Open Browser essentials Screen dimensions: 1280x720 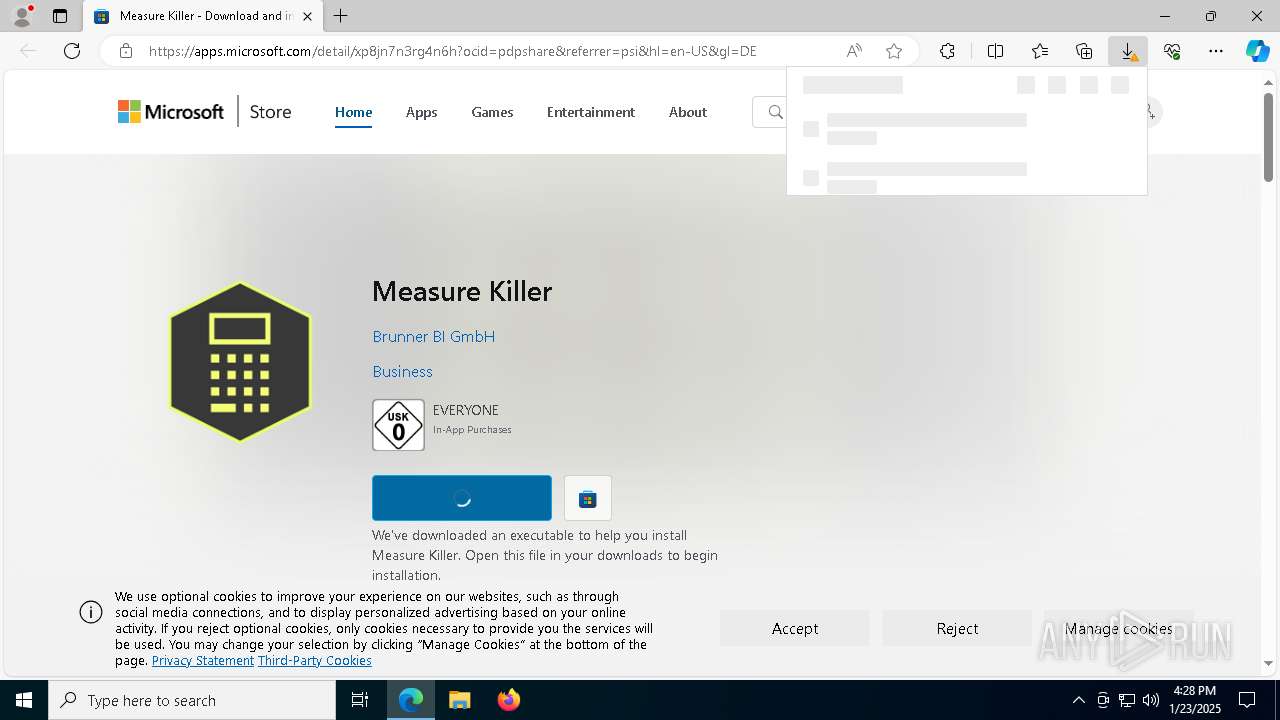pos(1172,51)
